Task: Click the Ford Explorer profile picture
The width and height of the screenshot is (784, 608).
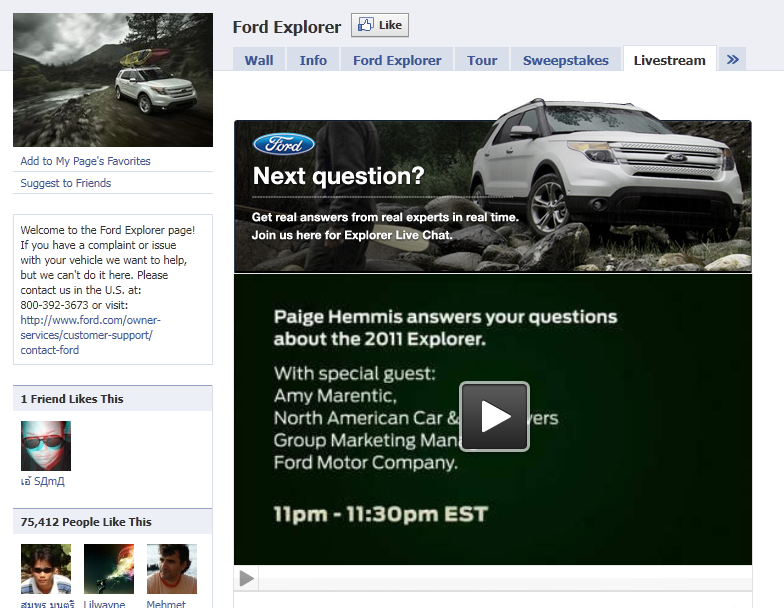Action: click(x=113, y=80)
